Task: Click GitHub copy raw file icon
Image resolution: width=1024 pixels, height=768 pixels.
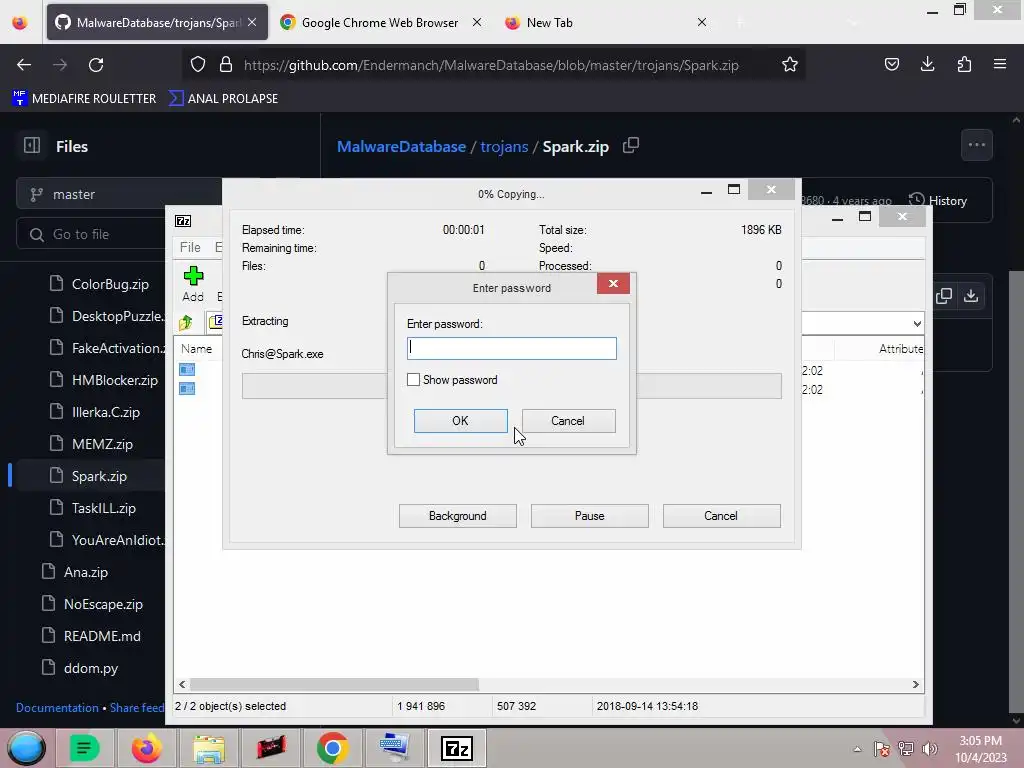Action: [x=943, y=296]
